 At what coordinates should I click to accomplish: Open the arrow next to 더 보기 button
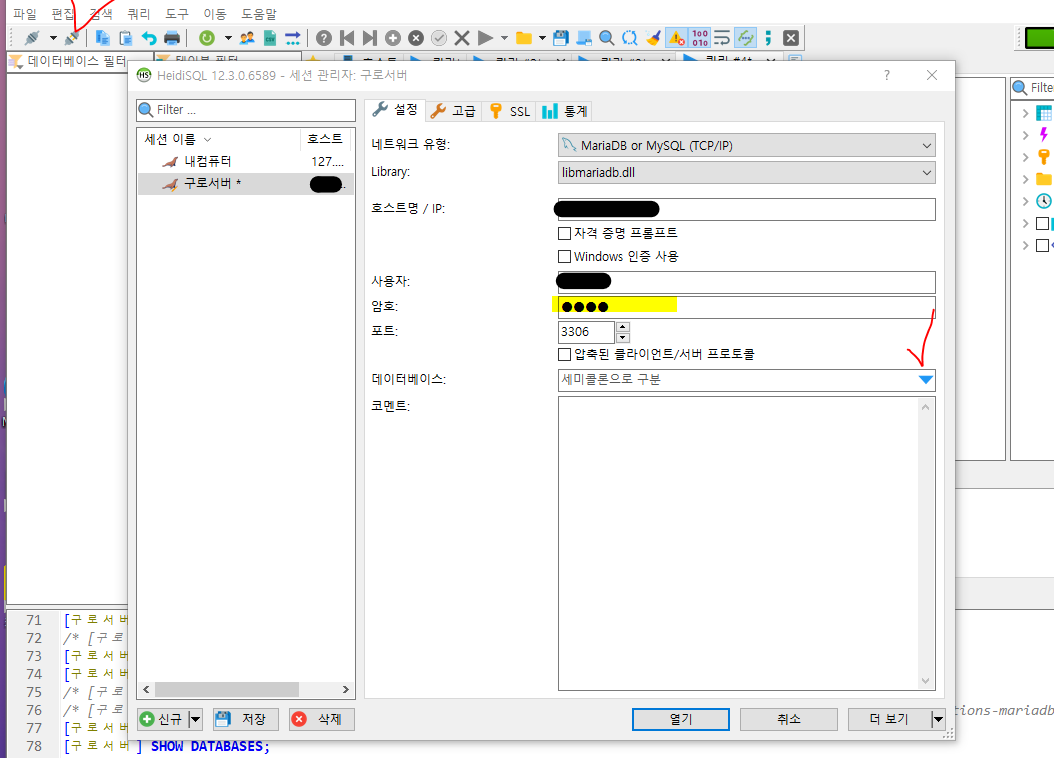point(938,719)
